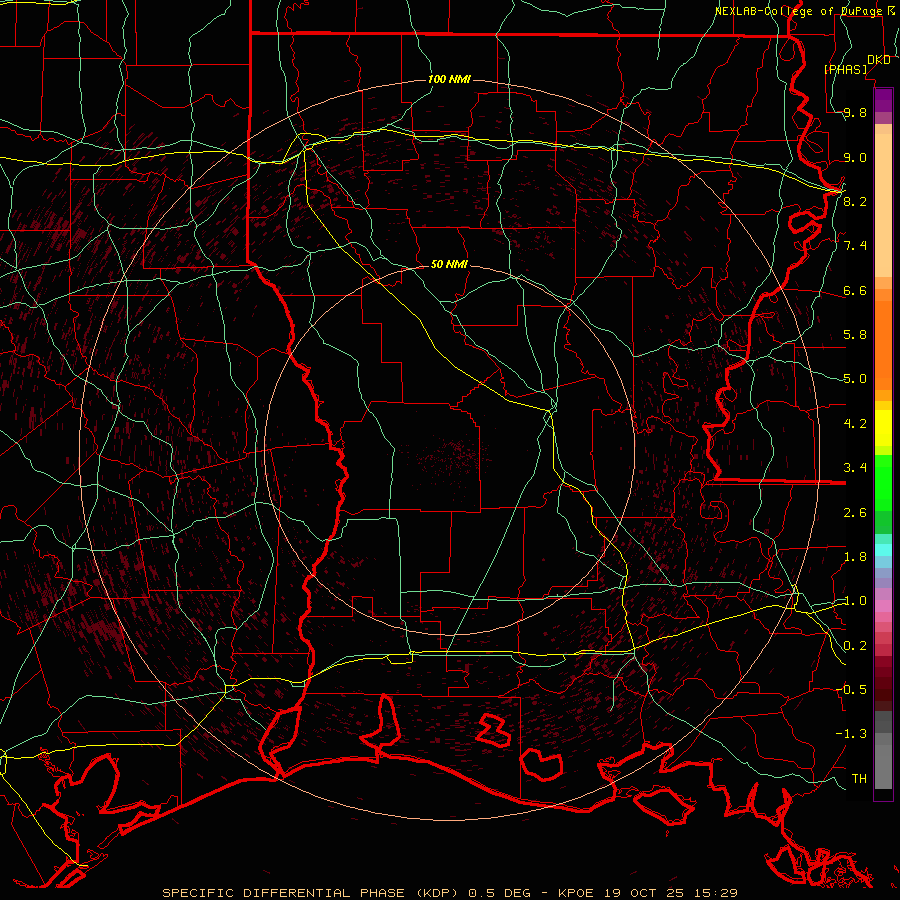
Task: Click the 5.8 value on the color scale
Action: tap(855, 335)
